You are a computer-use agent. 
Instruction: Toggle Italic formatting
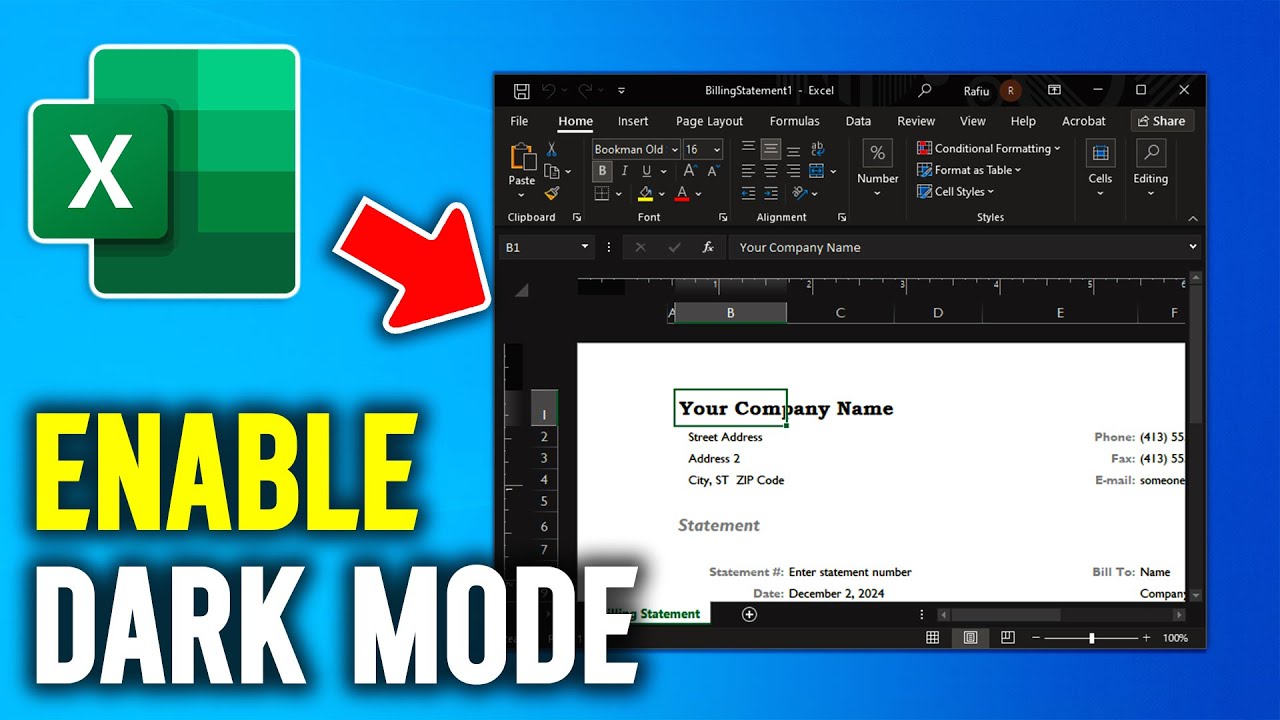(623, 171)
